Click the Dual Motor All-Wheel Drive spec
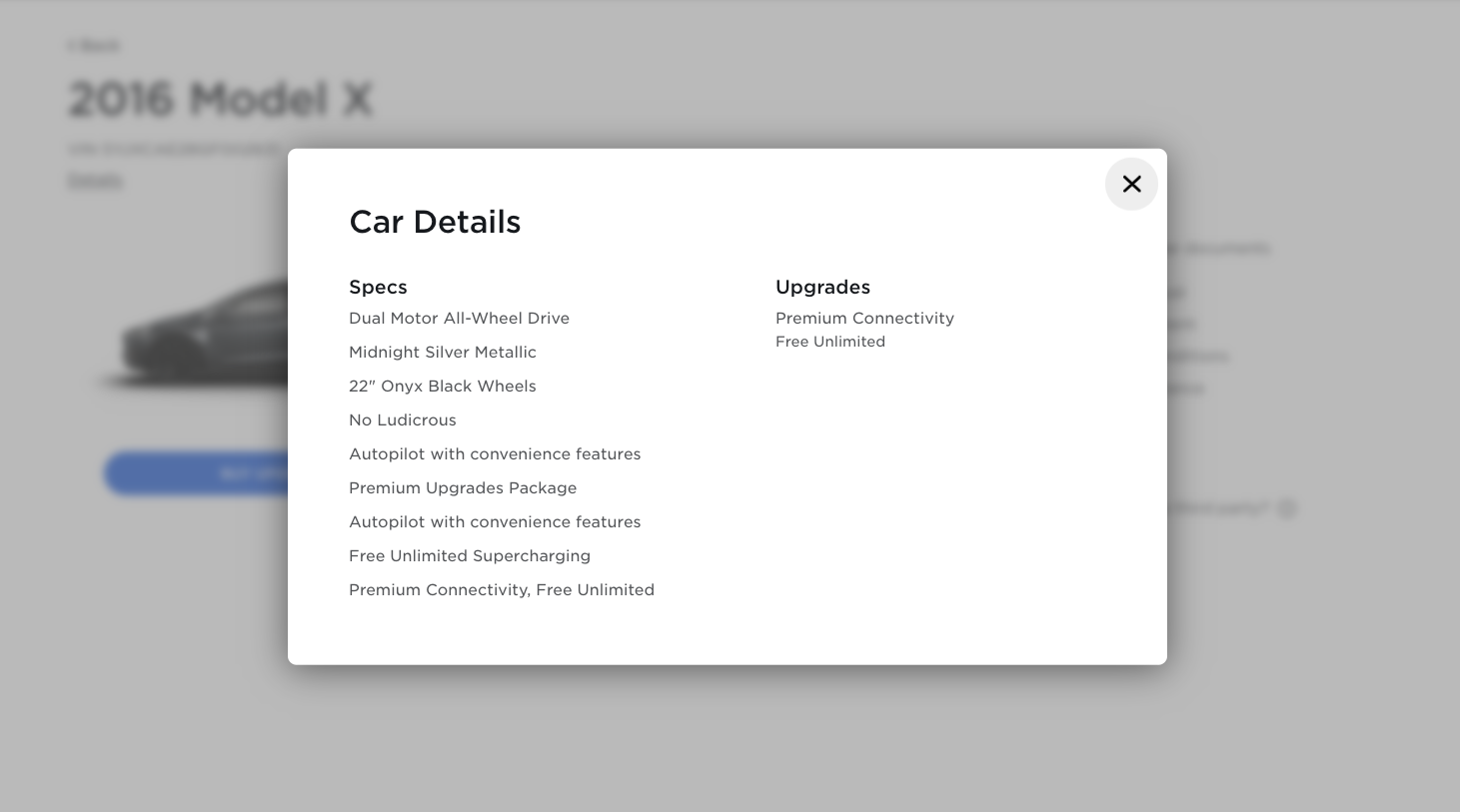Viewport: 1460px width, 812px height. (x=459, y=319)
